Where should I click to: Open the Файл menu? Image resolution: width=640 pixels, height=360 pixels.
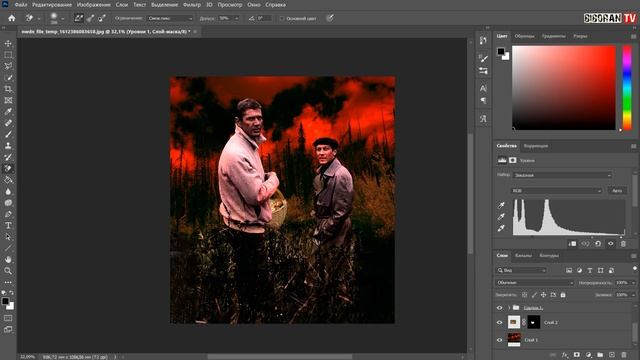(x=21, y=5)
